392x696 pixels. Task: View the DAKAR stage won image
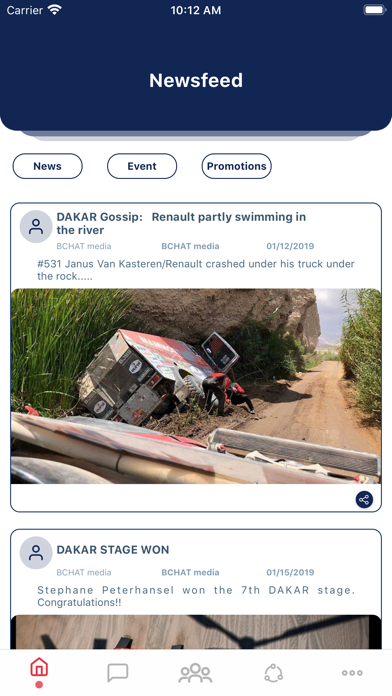coord(196,632)
